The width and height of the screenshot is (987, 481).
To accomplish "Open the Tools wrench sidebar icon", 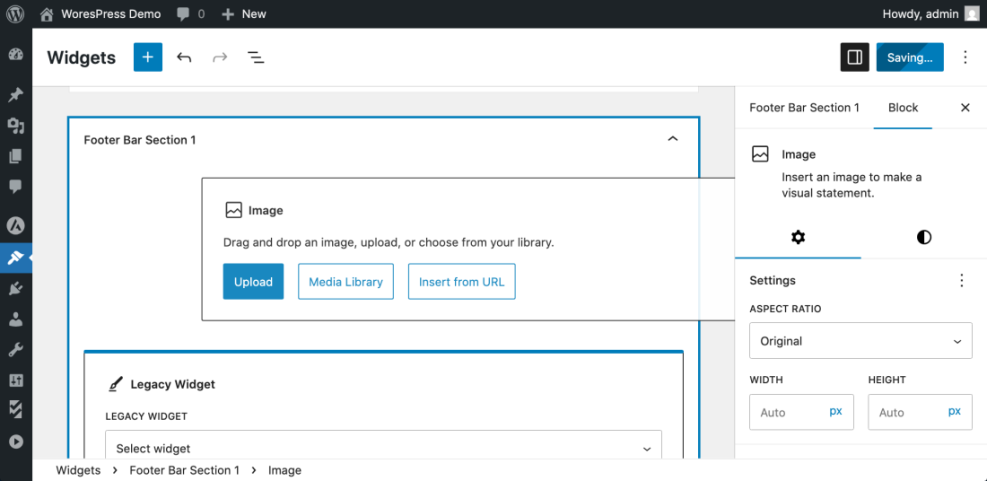I will coord(16,350).
